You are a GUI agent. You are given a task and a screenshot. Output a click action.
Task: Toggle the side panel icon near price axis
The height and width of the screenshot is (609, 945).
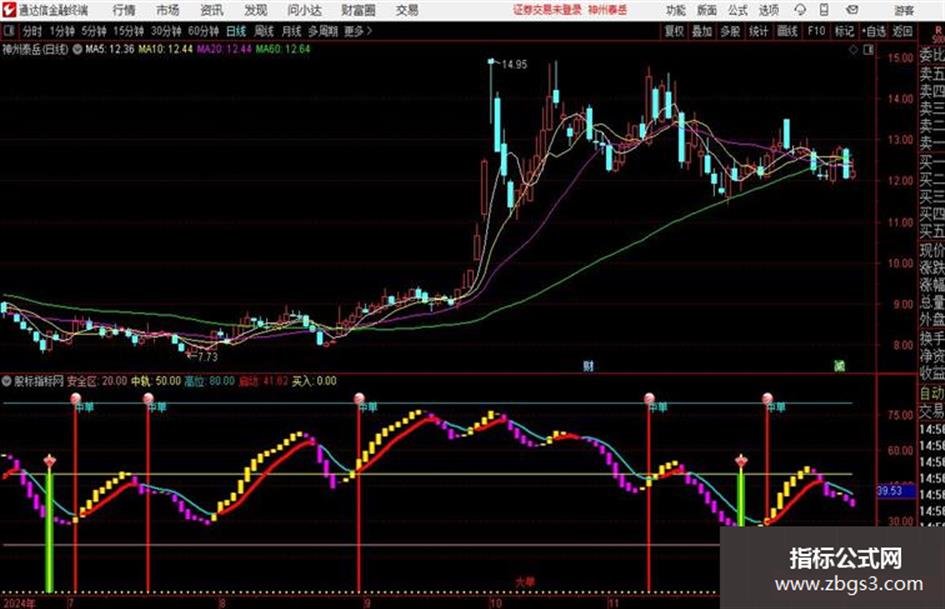(x=868, y=50)
